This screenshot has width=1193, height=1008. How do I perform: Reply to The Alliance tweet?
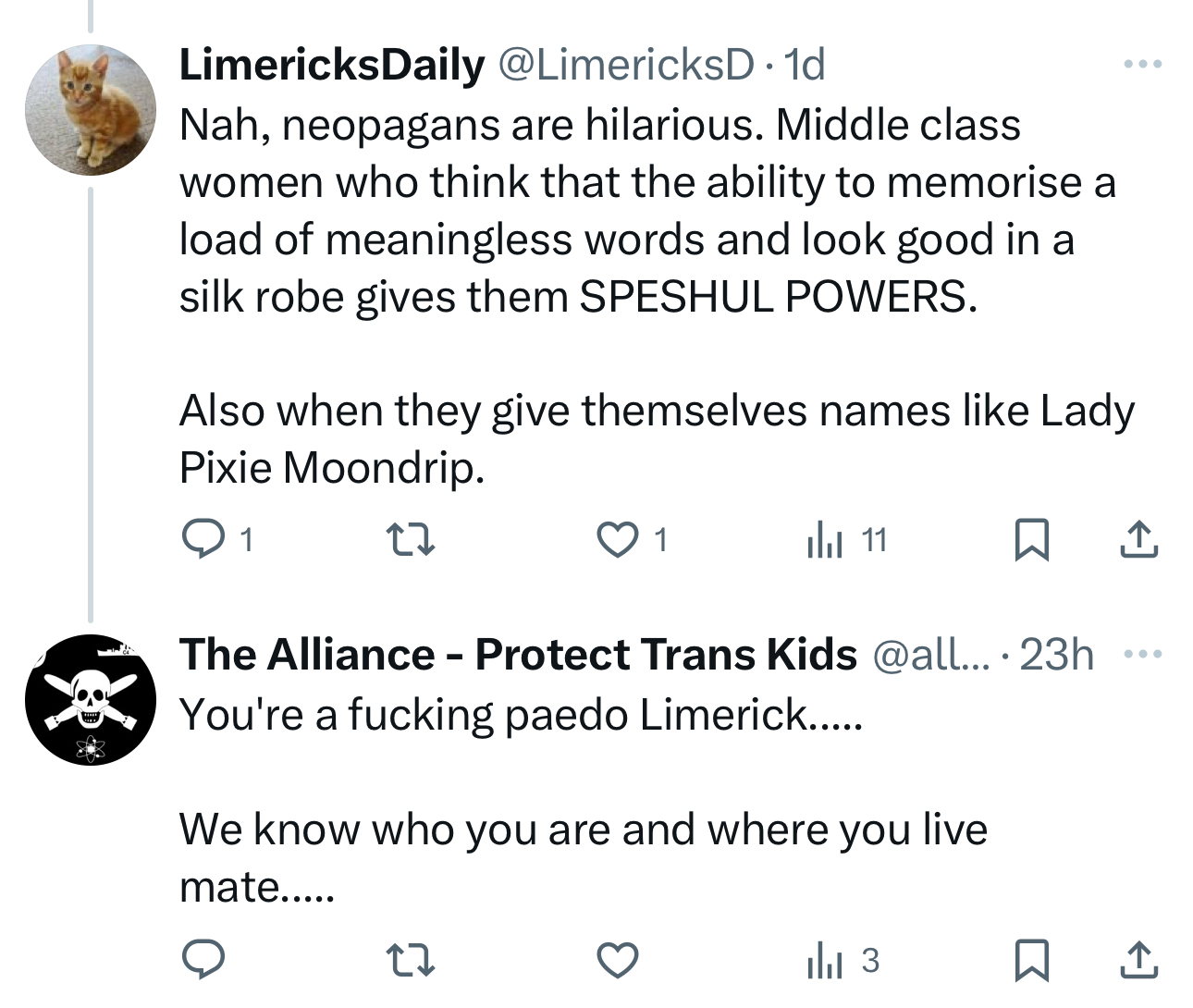pyautogui.click(x=203, y=961)
